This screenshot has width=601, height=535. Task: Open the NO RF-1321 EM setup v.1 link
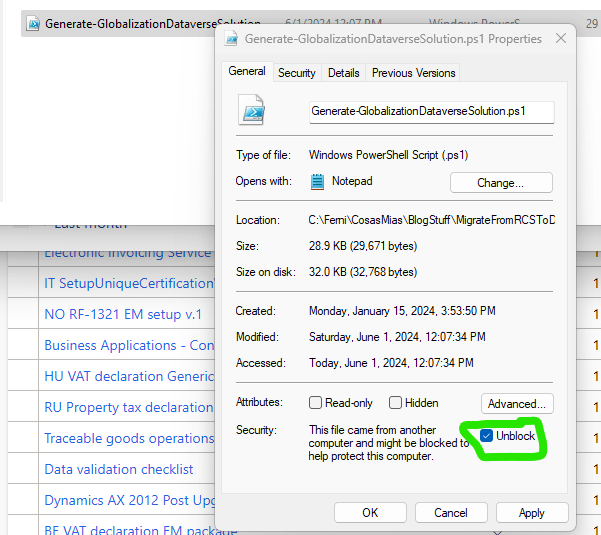point(122,314)
